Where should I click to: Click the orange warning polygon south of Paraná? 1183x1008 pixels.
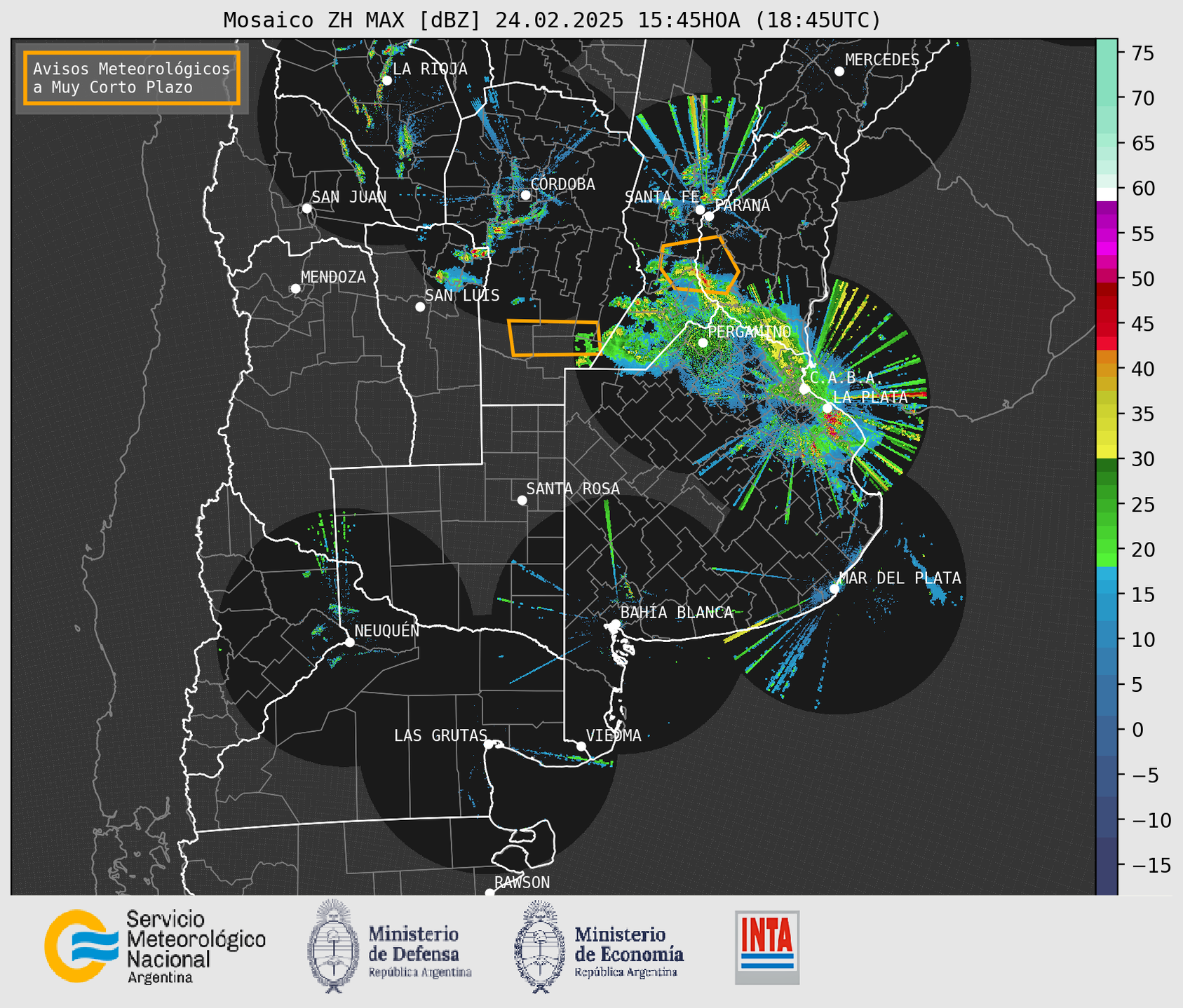699,264
